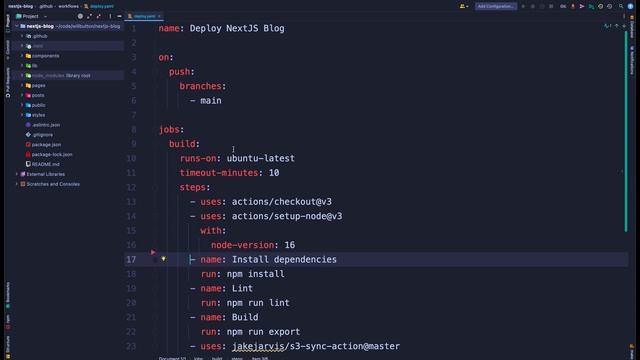This screenshot has height=360, width=640.
Task: Click 'Deploy NextJS Blog' on line 1
Action: click(x=237, y=29)
